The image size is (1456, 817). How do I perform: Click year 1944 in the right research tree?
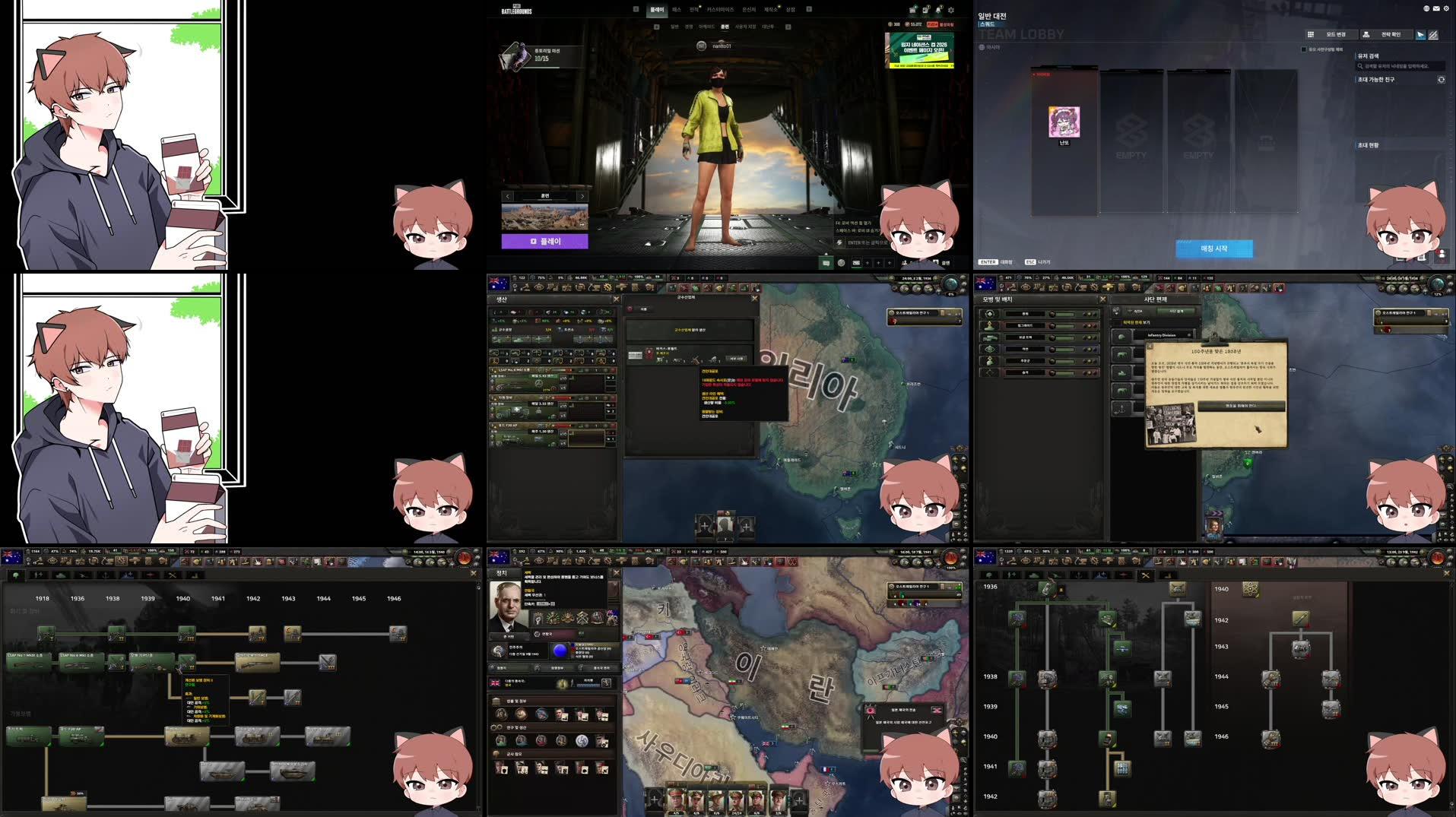coord(1221,676)
